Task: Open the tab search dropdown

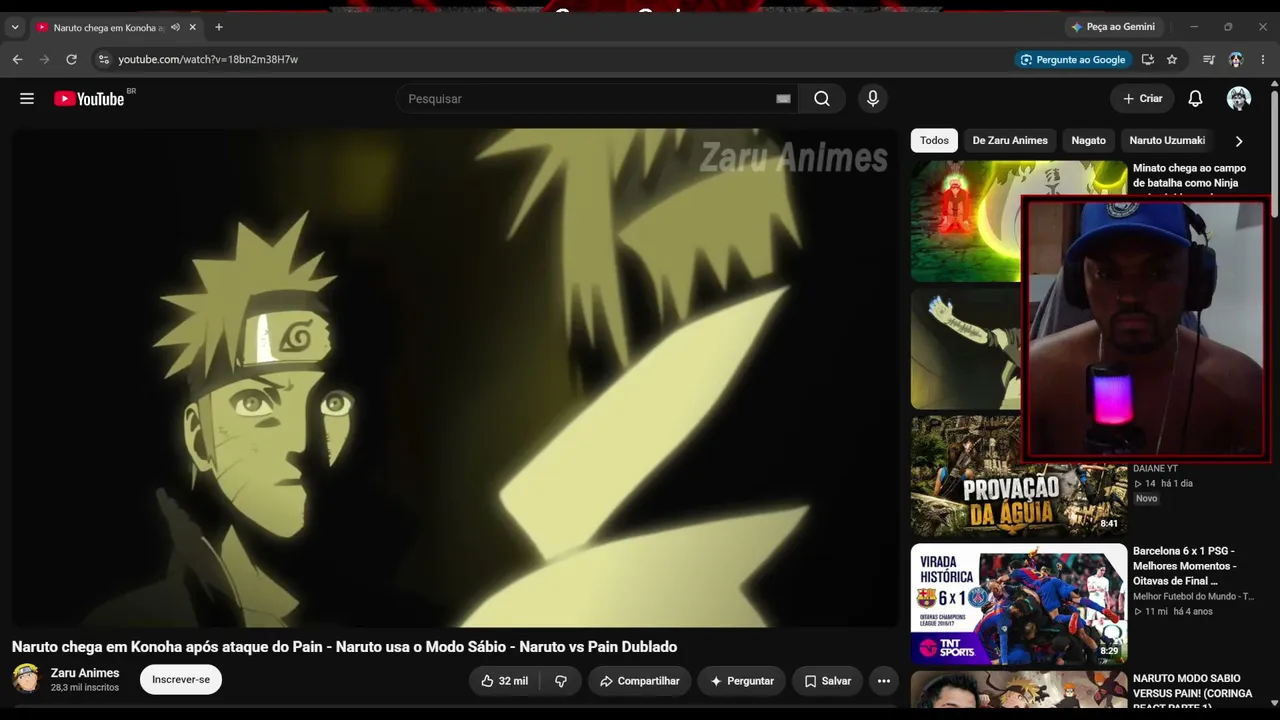Action: 14,27
